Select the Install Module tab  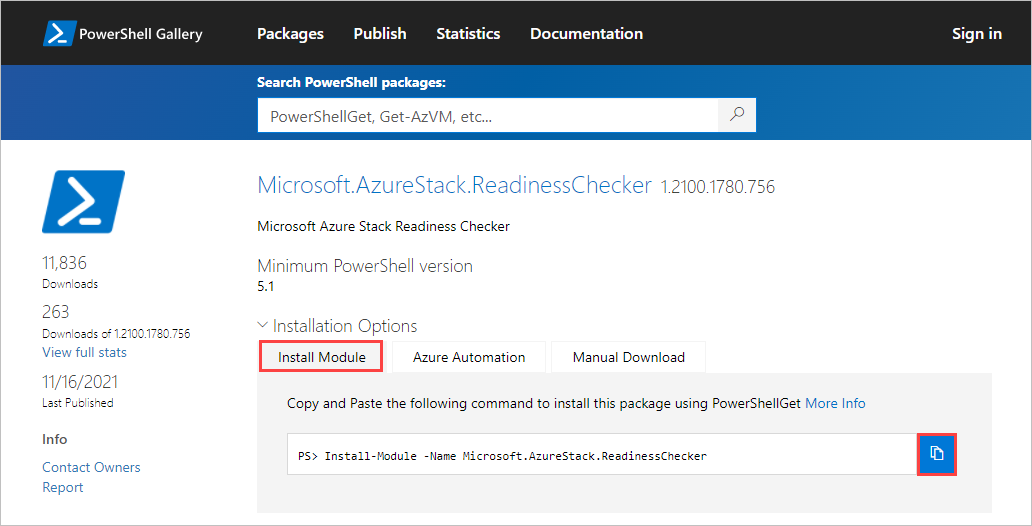pyautogui.click(x=321, y=357)
